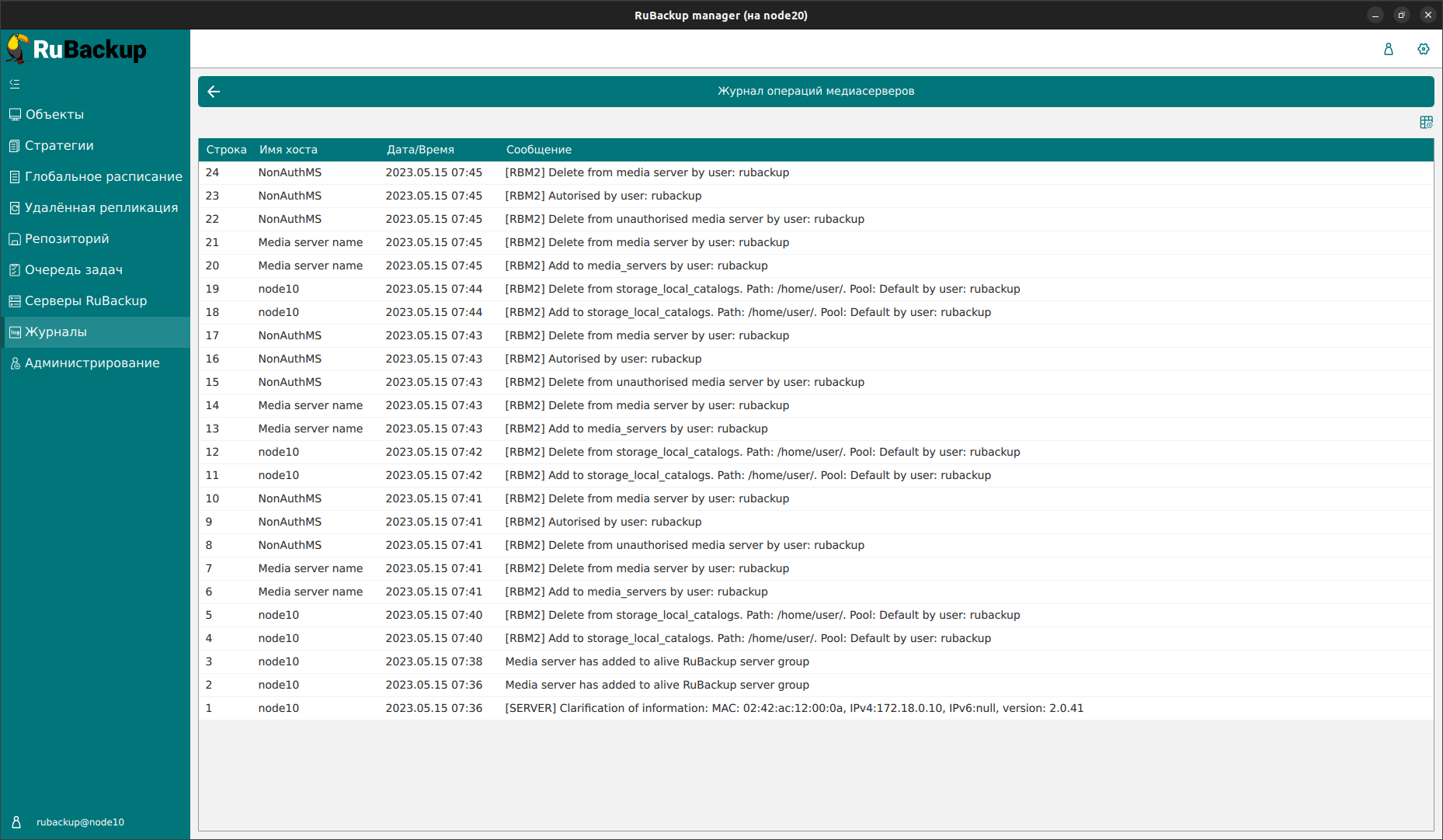1443x840 pixels.
Task: Click the back arrow in journal header
Action: pos(214,92)
